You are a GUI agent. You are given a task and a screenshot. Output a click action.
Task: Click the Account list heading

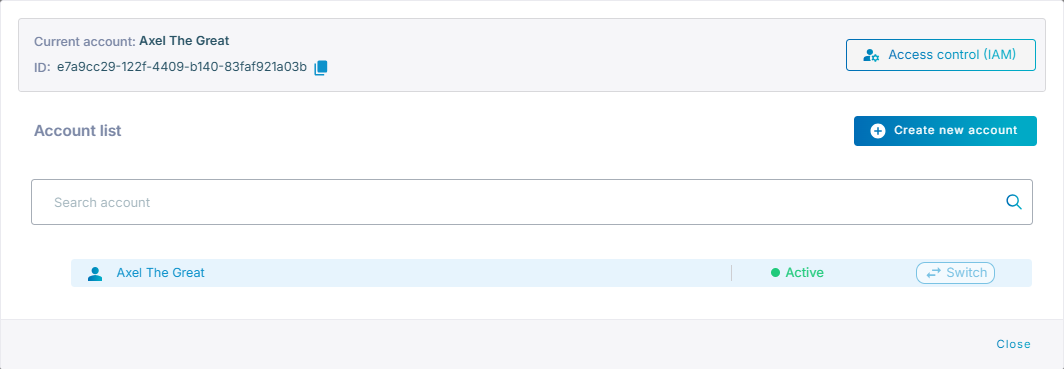pyautogui.click(x=77, y=131)
